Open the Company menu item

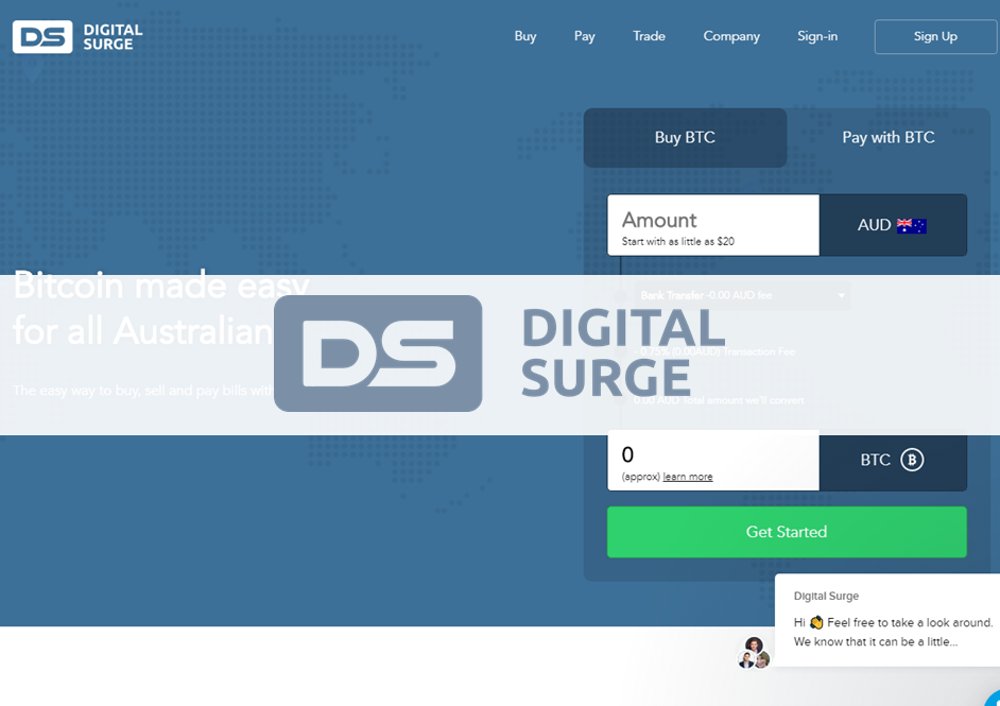tap(731, 36)
